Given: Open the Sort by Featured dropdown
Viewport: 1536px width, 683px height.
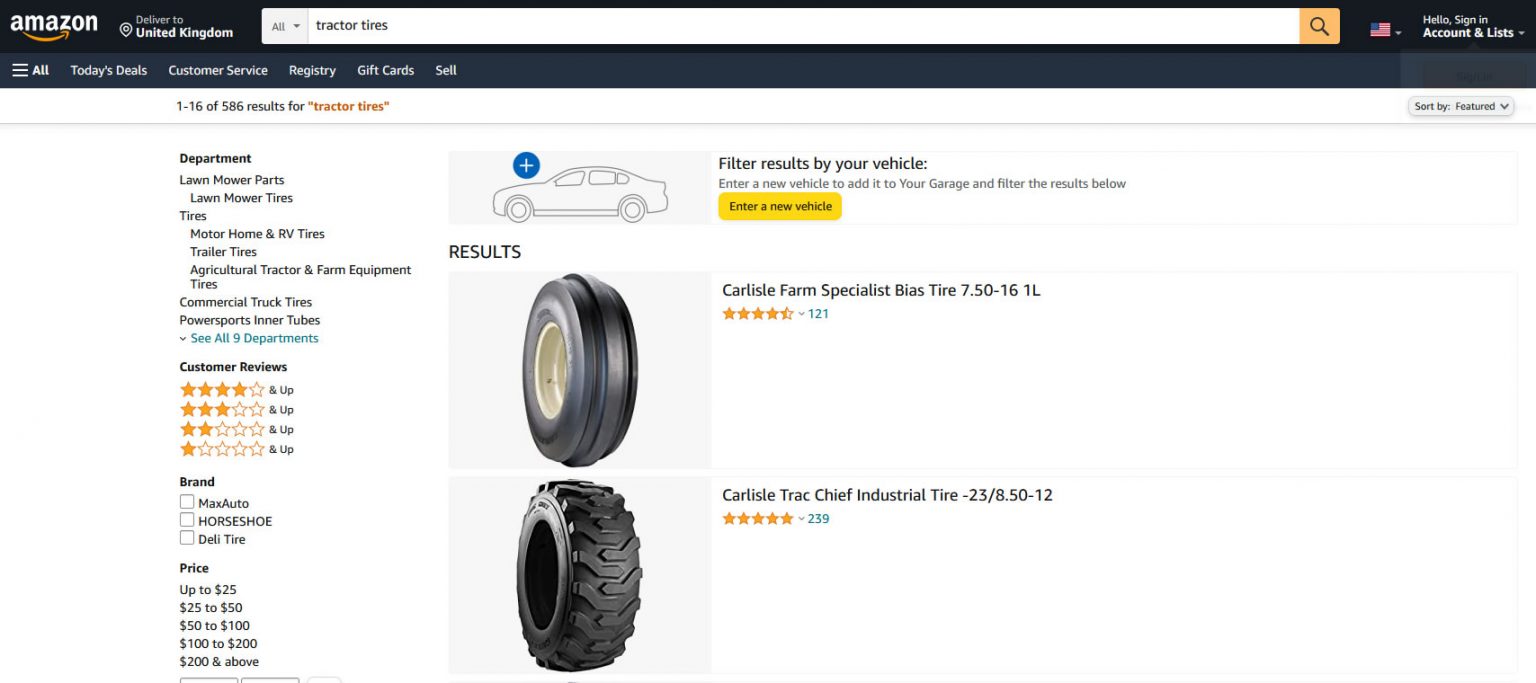Looking at the screenshot, I should (1461, 106).
